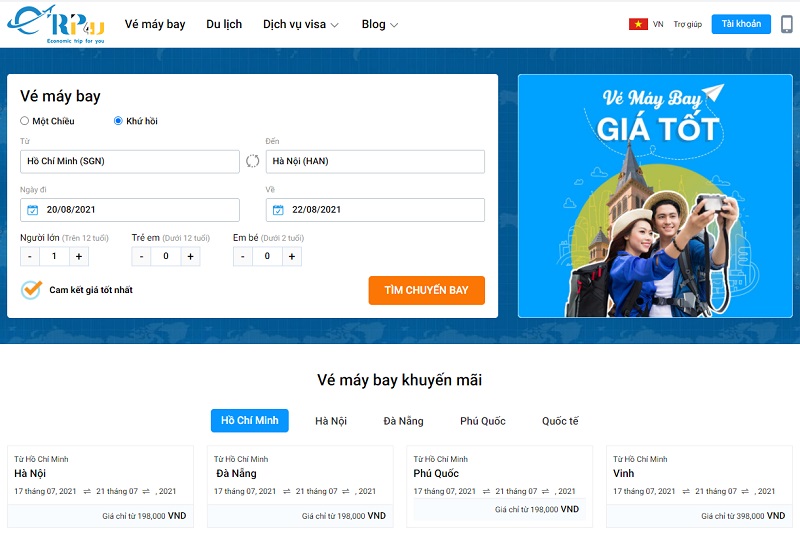Click the return date calendar icon
The height and width of the screenshot is (543, 800).
tap(278, 210)
